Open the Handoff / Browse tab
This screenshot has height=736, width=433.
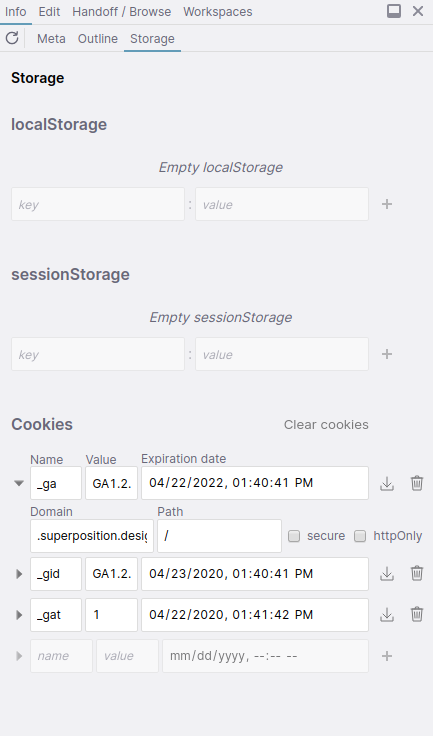122,12
